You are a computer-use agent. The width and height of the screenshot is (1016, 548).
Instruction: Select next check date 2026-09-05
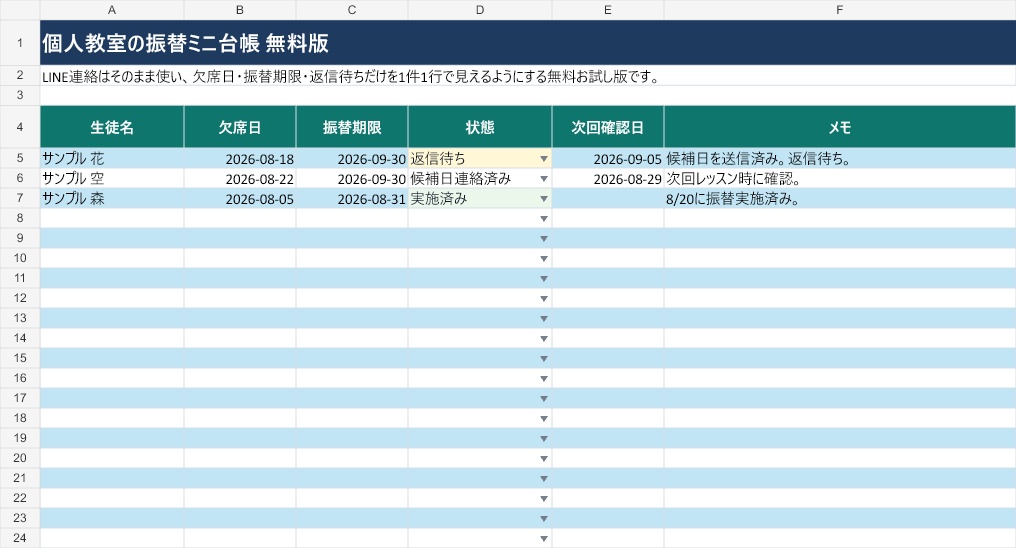(608, 159)
